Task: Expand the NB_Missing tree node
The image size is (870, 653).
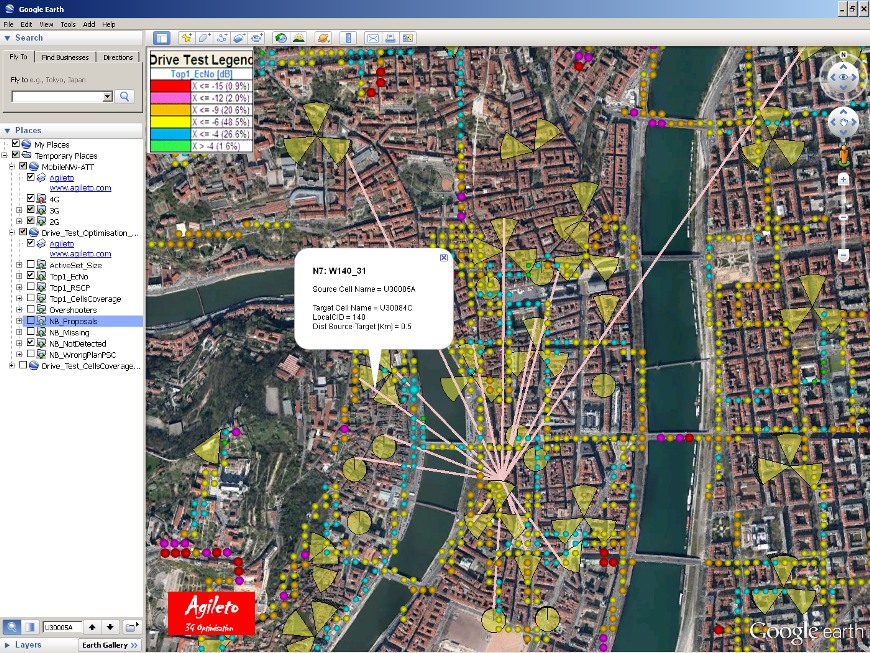Action: click(x=19, y=332)
